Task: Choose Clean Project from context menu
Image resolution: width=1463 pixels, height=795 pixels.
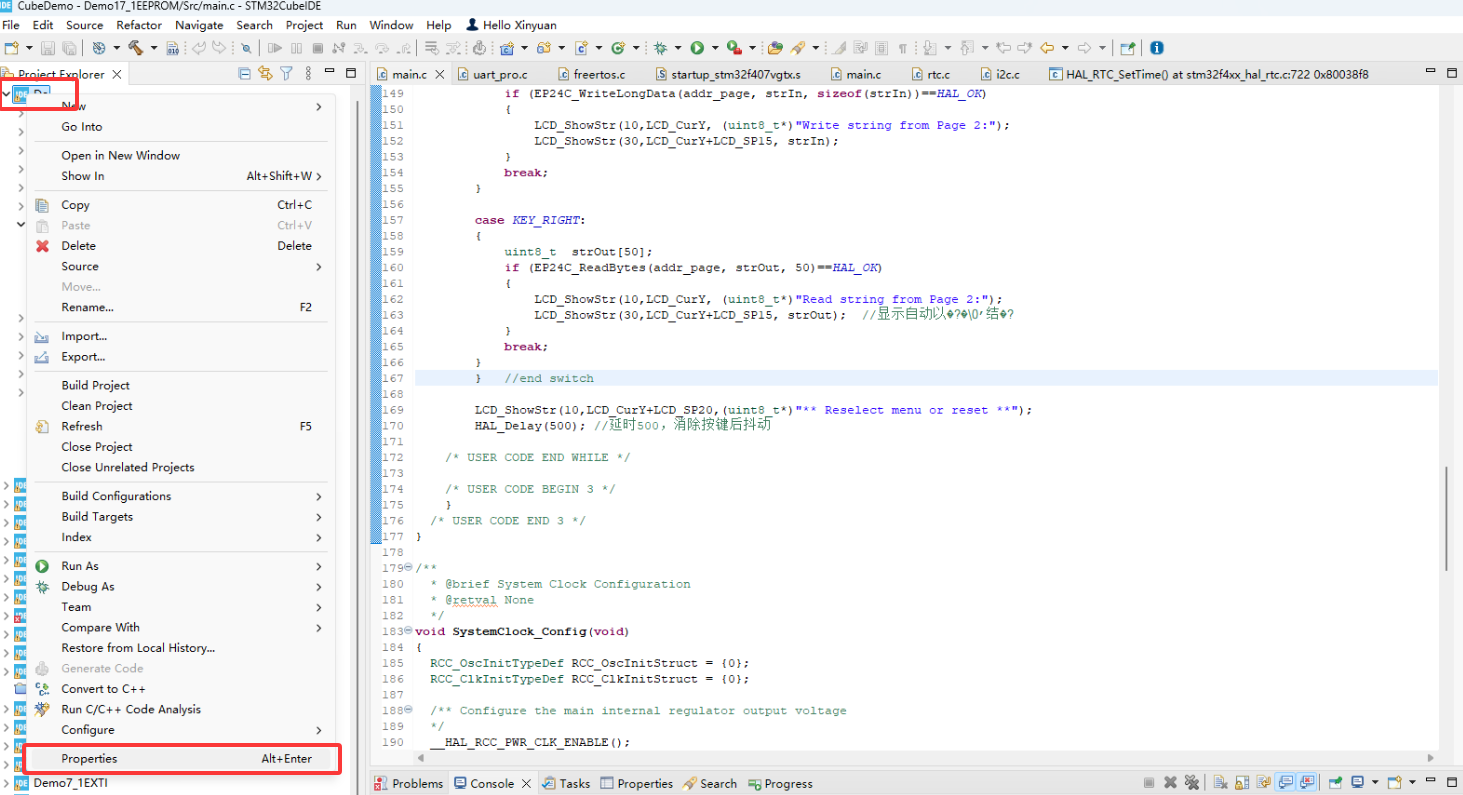Action: pyautogui.click(x=180, y=406)
